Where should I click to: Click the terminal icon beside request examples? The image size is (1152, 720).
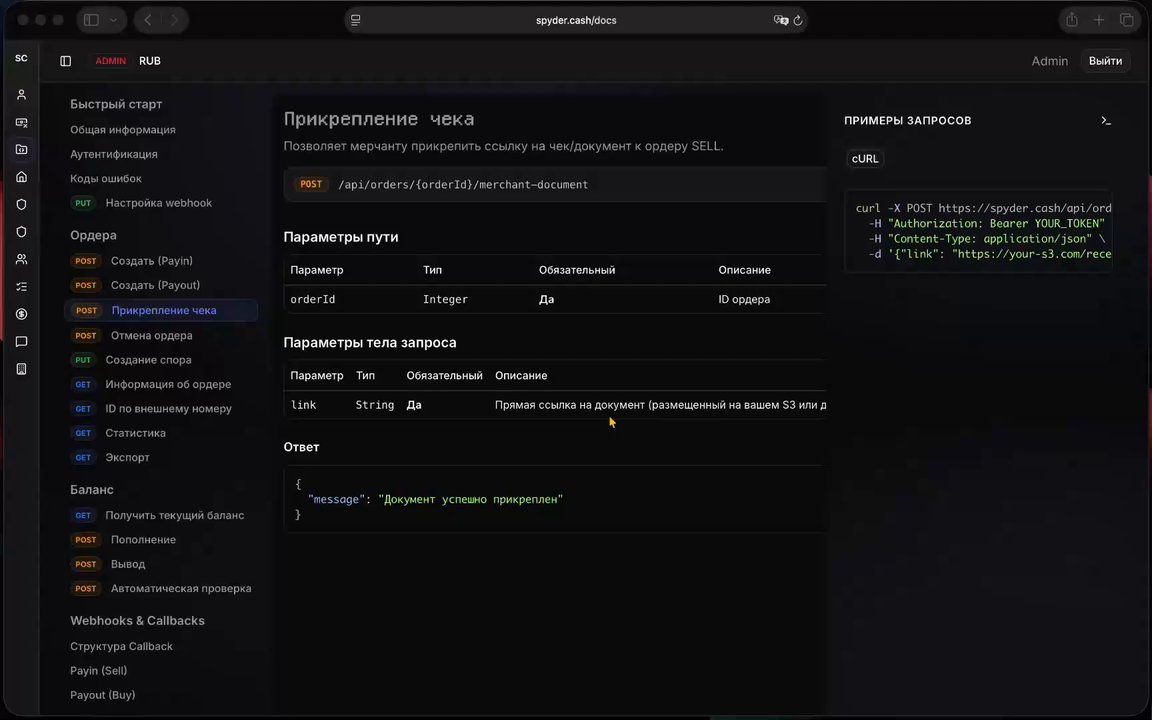(x=1106, y=120)
